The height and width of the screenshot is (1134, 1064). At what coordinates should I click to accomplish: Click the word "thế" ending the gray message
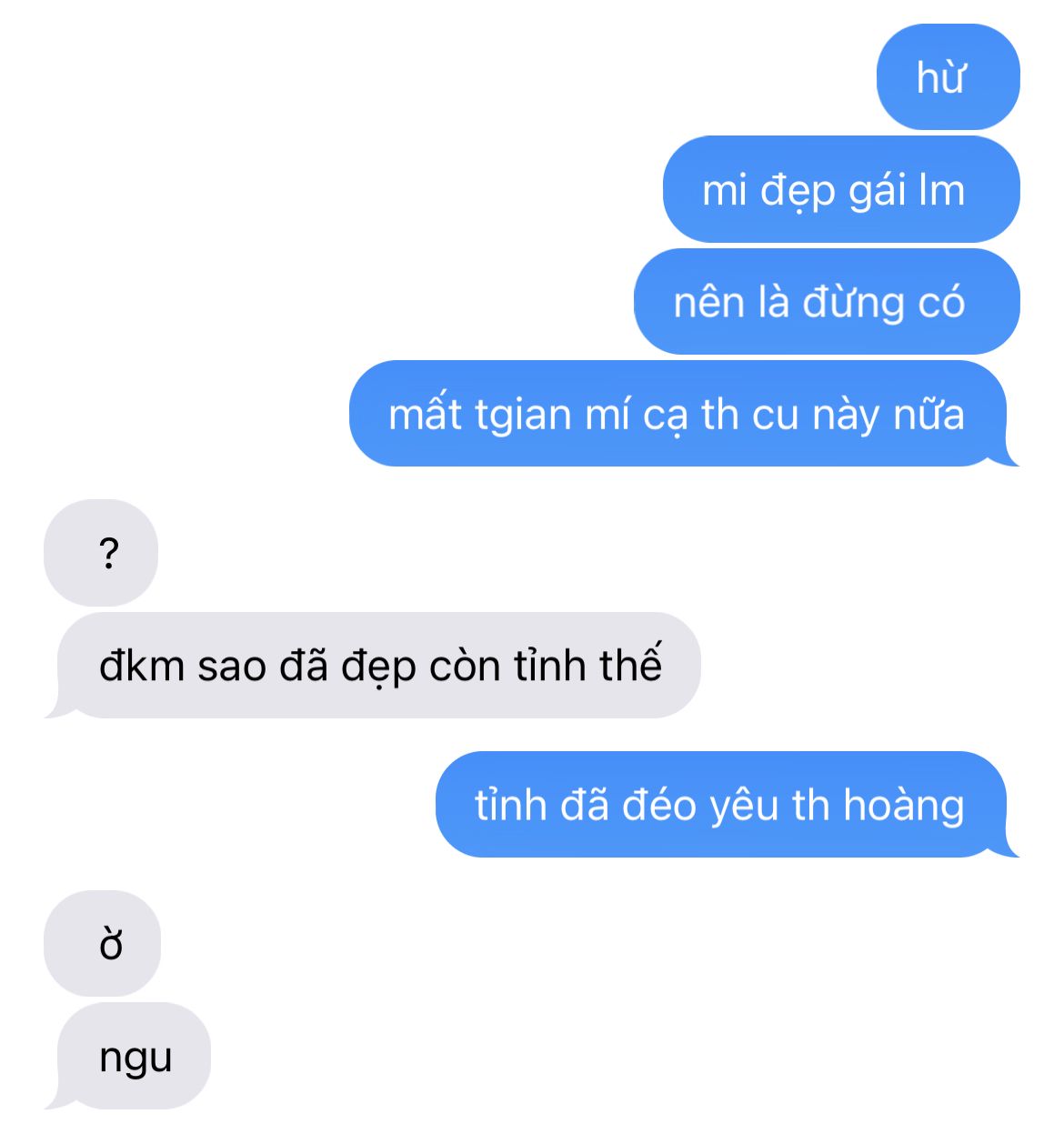click(630, 663)
